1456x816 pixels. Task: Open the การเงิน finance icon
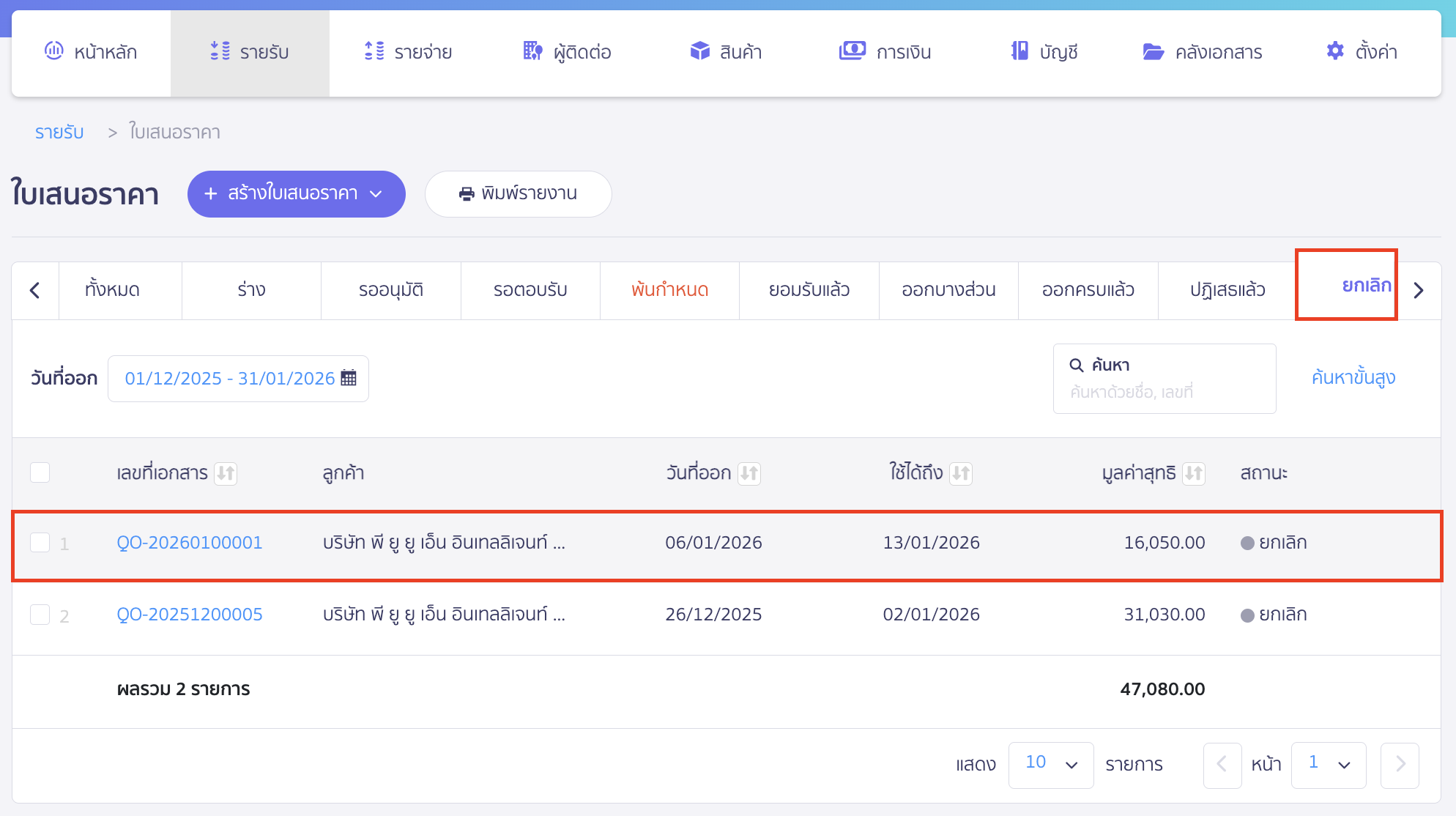(852, 51)
